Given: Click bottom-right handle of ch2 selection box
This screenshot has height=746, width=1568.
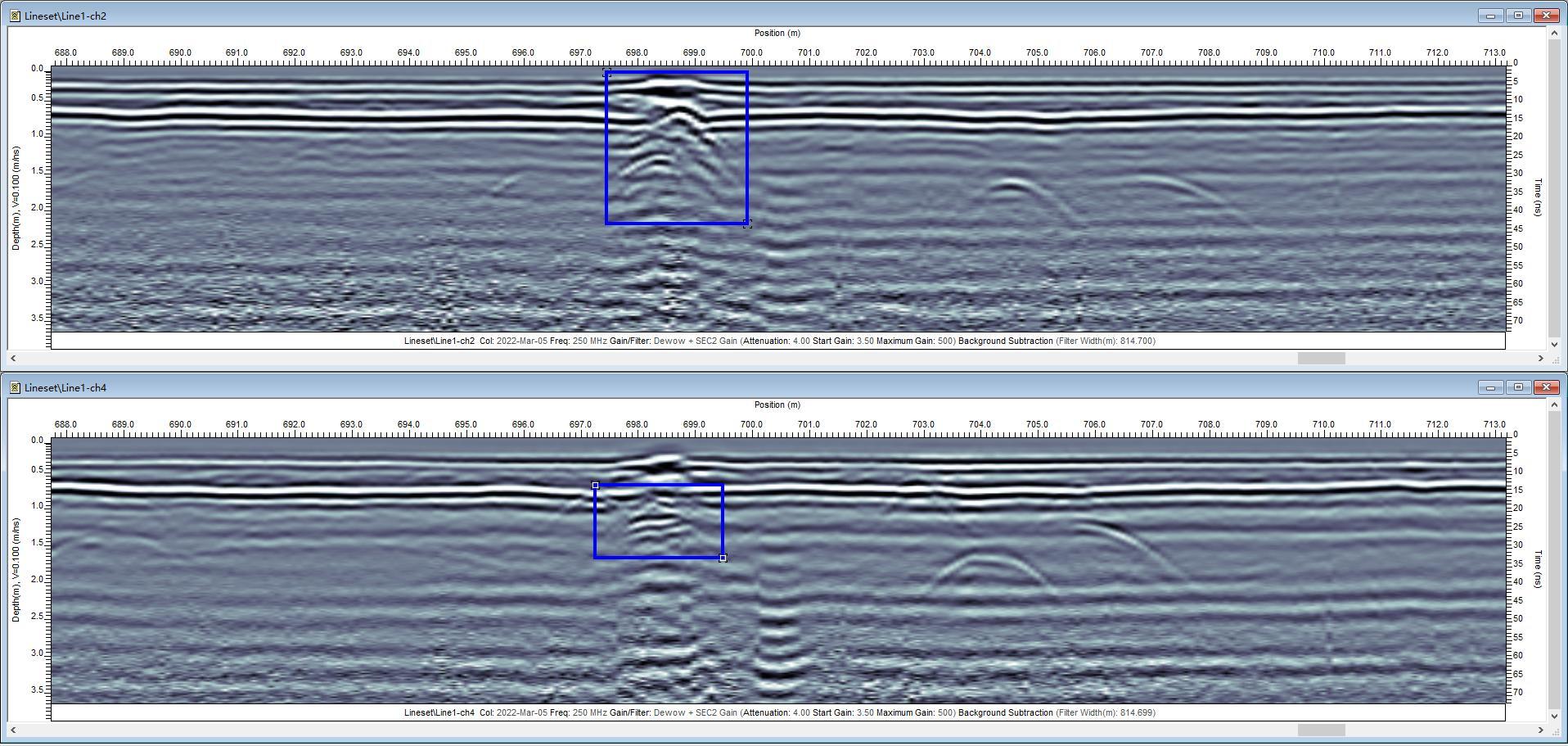Looking at the screenshot, I should [747, 223].
